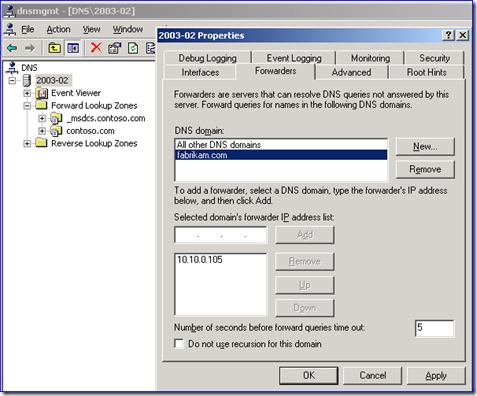
Task: Select 'All other DNS domains' entry
Action: tap(281, 145)
